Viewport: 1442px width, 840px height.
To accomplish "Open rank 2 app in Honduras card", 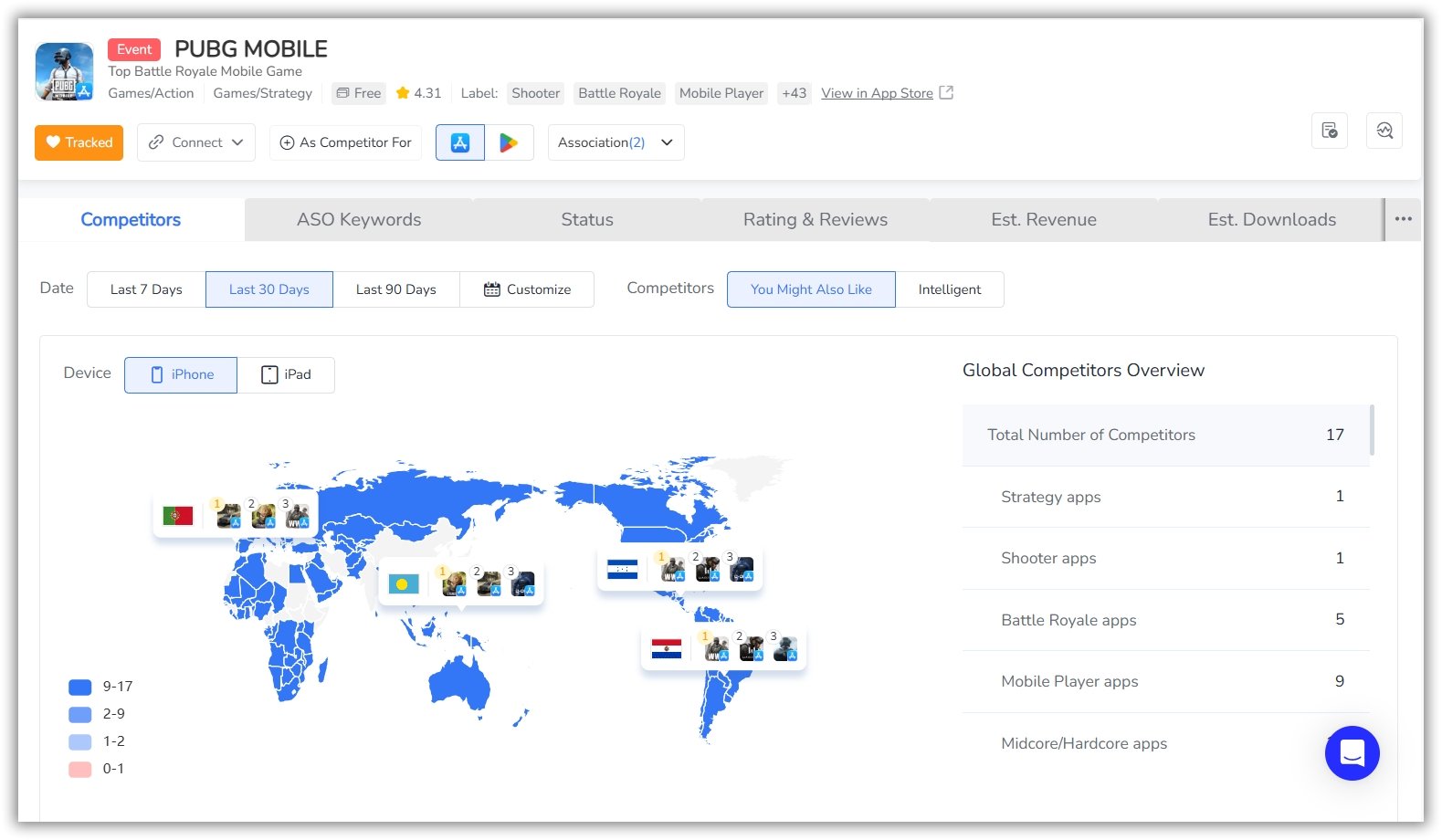I will [x=708, y=570].
